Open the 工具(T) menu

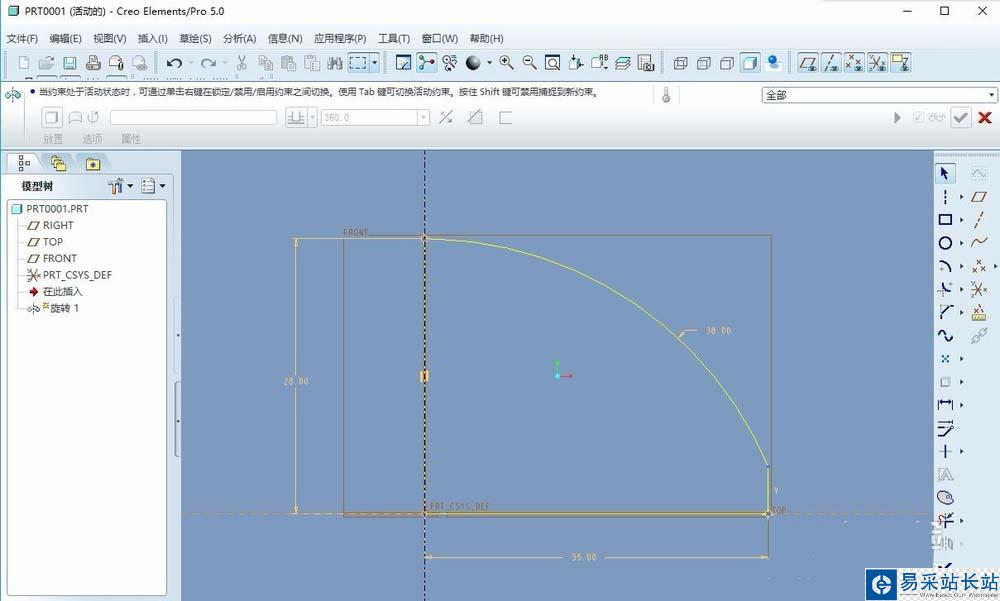coord(393,38)
